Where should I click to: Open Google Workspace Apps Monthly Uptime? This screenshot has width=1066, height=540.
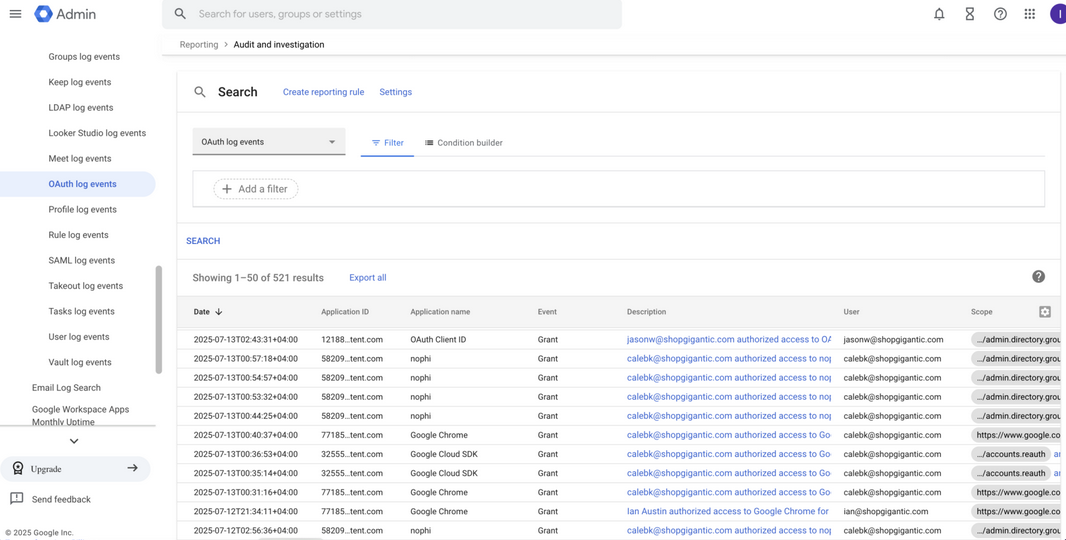click(80, 415)
